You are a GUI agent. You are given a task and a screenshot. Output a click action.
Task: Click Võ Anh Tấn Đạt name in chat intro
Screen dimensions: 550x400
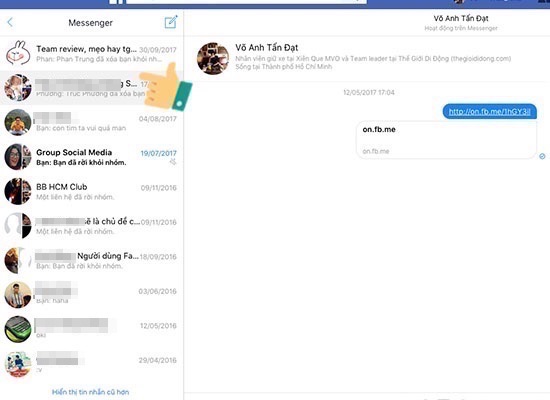(x=267, y=47)
